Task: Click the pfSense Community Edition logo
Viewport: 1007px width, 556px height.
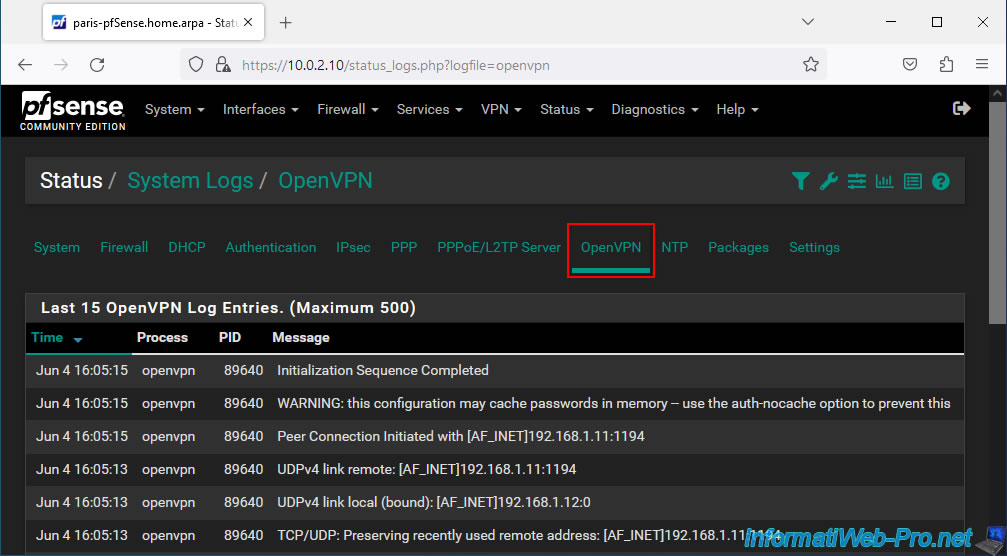Action: click(x=73, y=110)
